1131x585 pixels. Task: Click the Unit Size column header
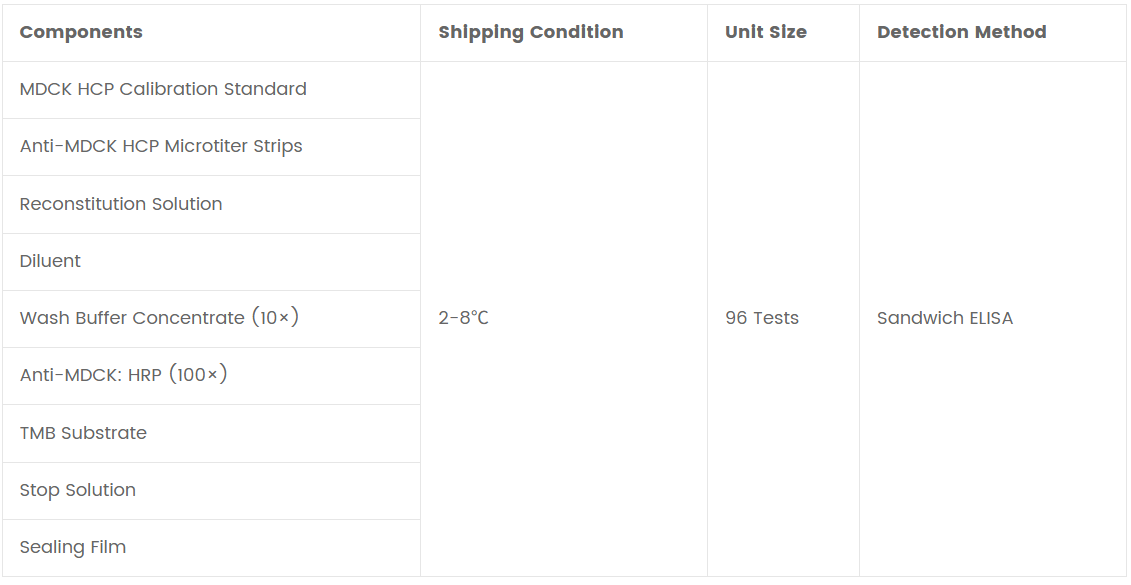tap(765, 32)
